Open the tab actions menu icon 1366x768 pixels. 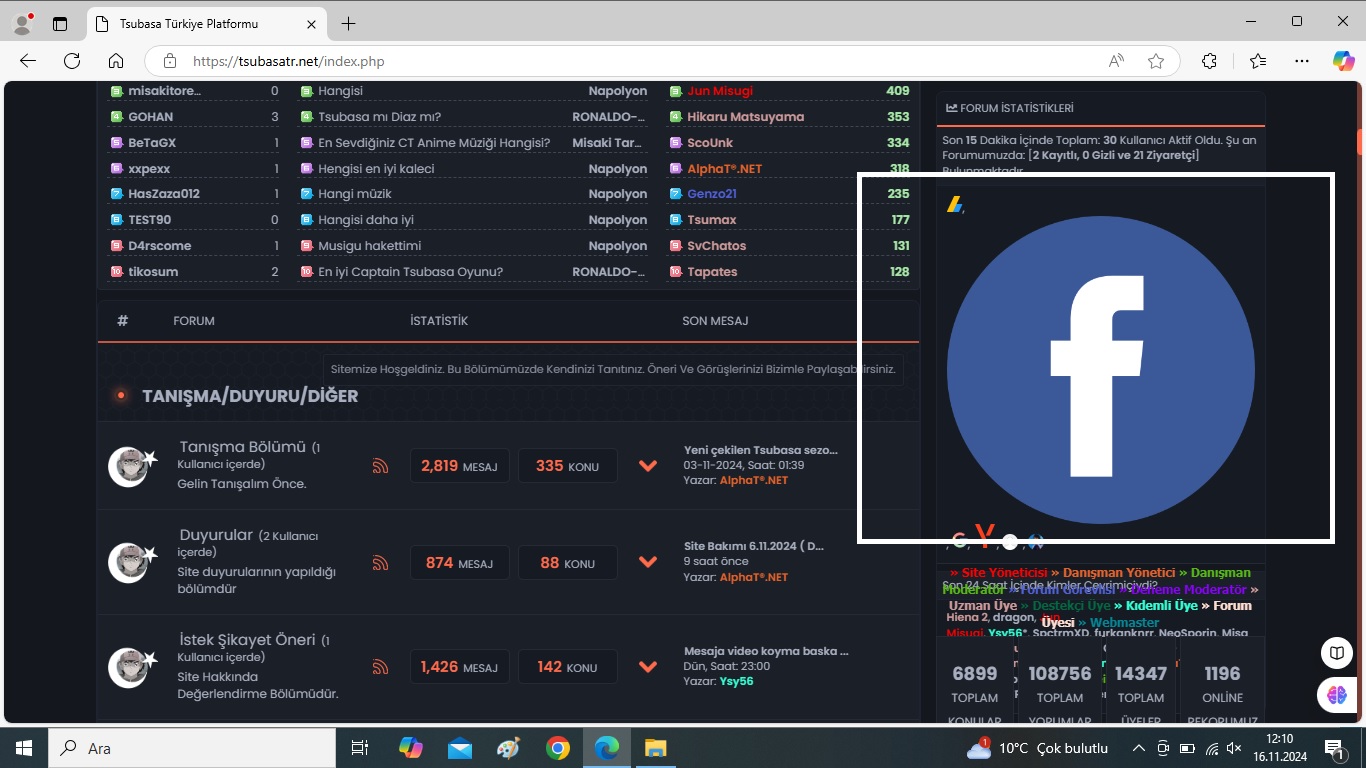[x=60, y=23]
